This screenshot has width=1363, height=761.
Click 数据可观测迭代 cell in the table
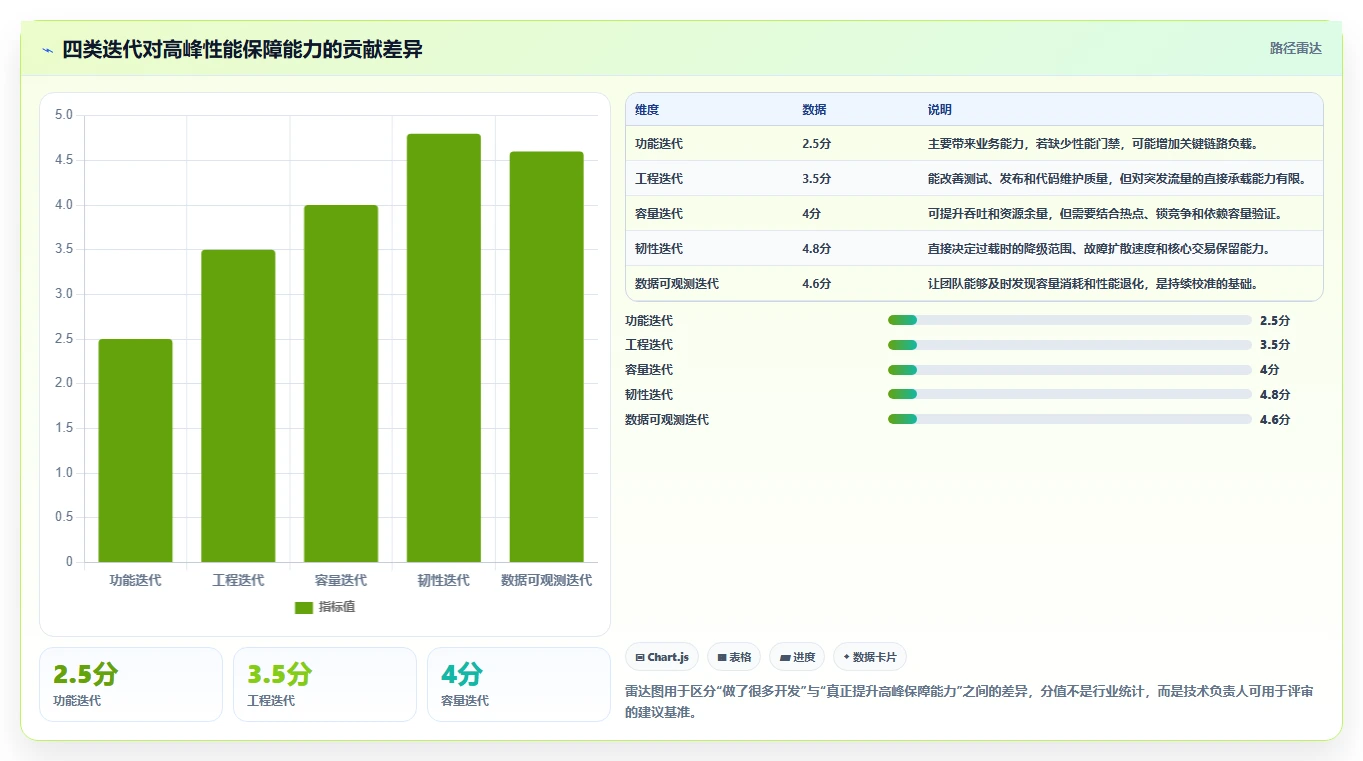677,284
